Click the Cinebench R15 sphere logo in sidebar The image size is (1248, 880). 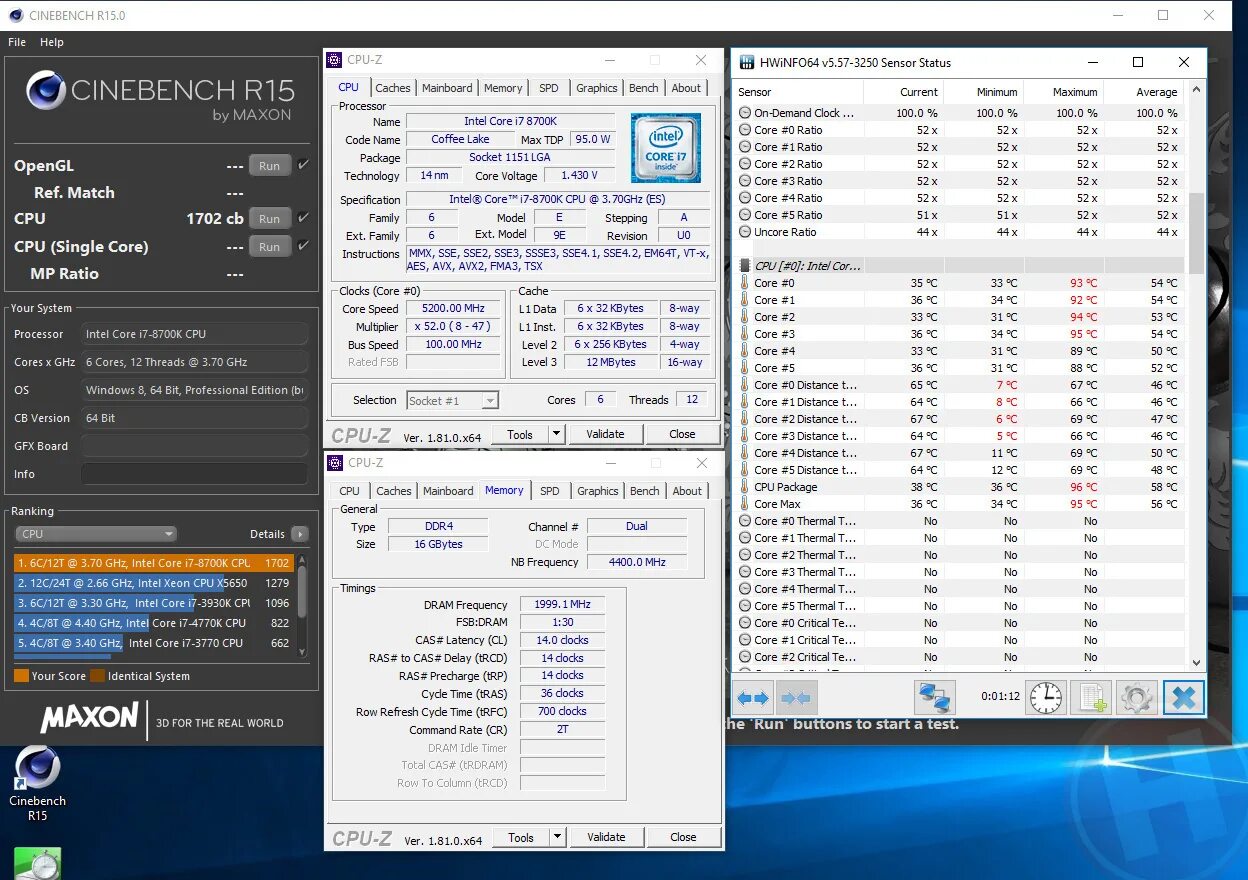click(46, 90)
